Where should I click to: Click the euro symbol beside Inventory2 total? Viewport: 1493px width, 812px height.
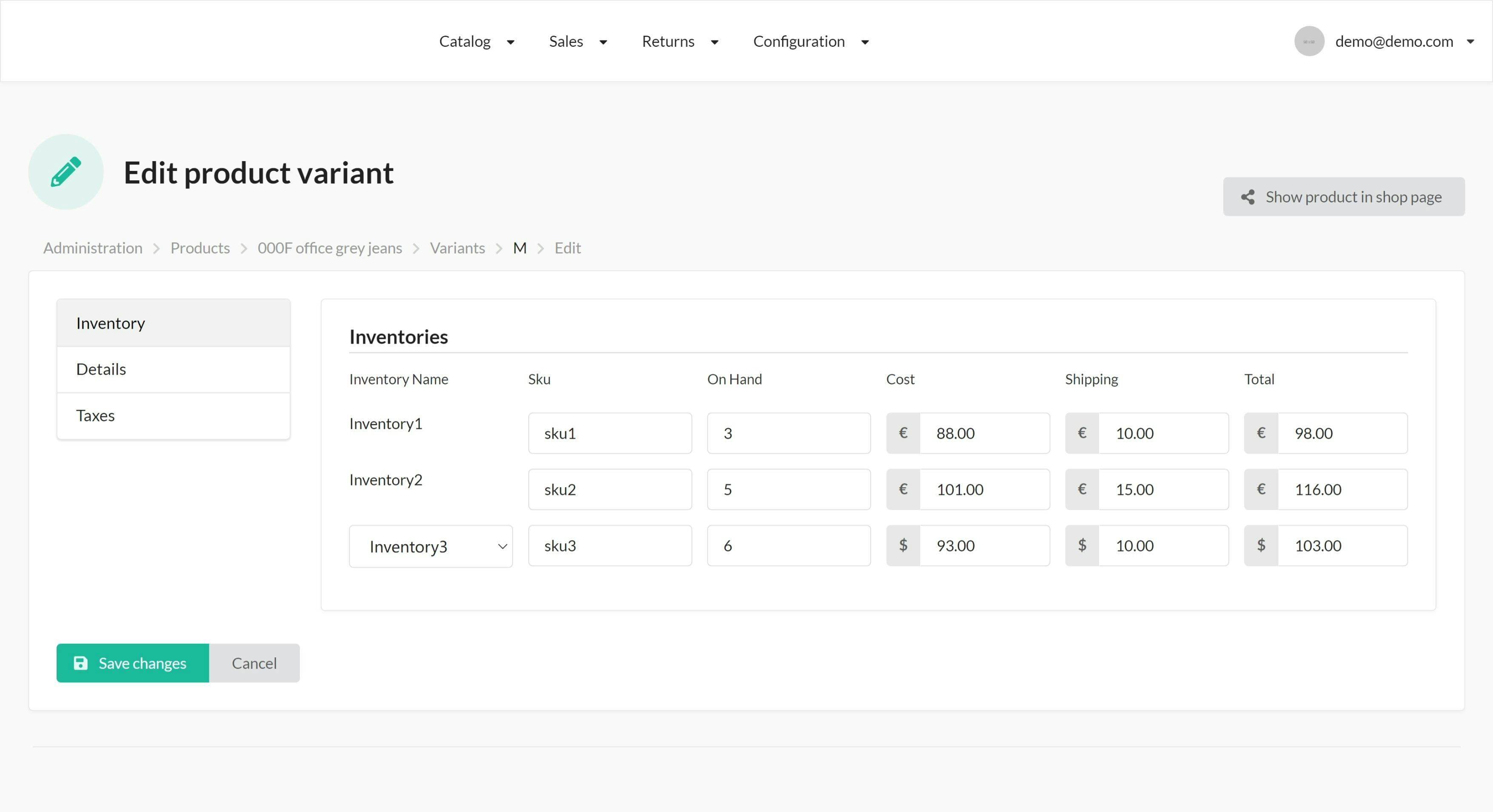point(1261,489)
